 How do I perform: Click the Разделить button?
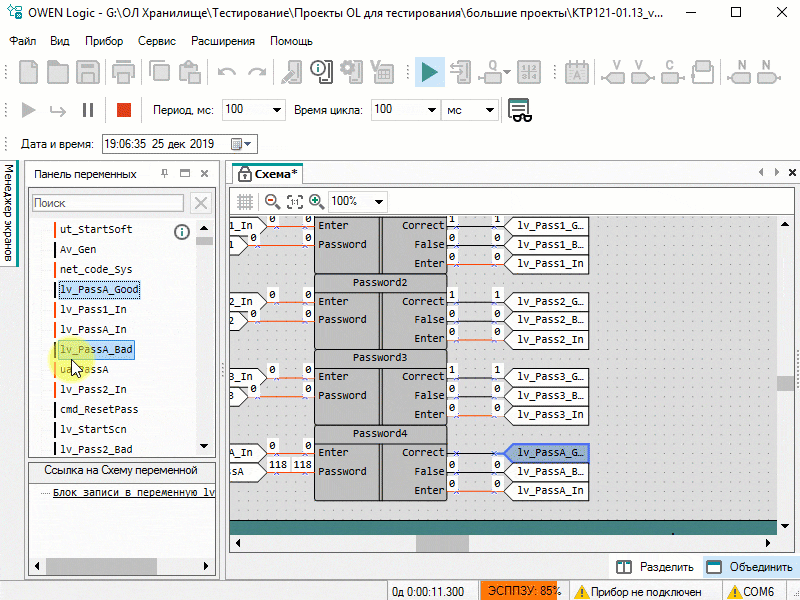[655, 567]
